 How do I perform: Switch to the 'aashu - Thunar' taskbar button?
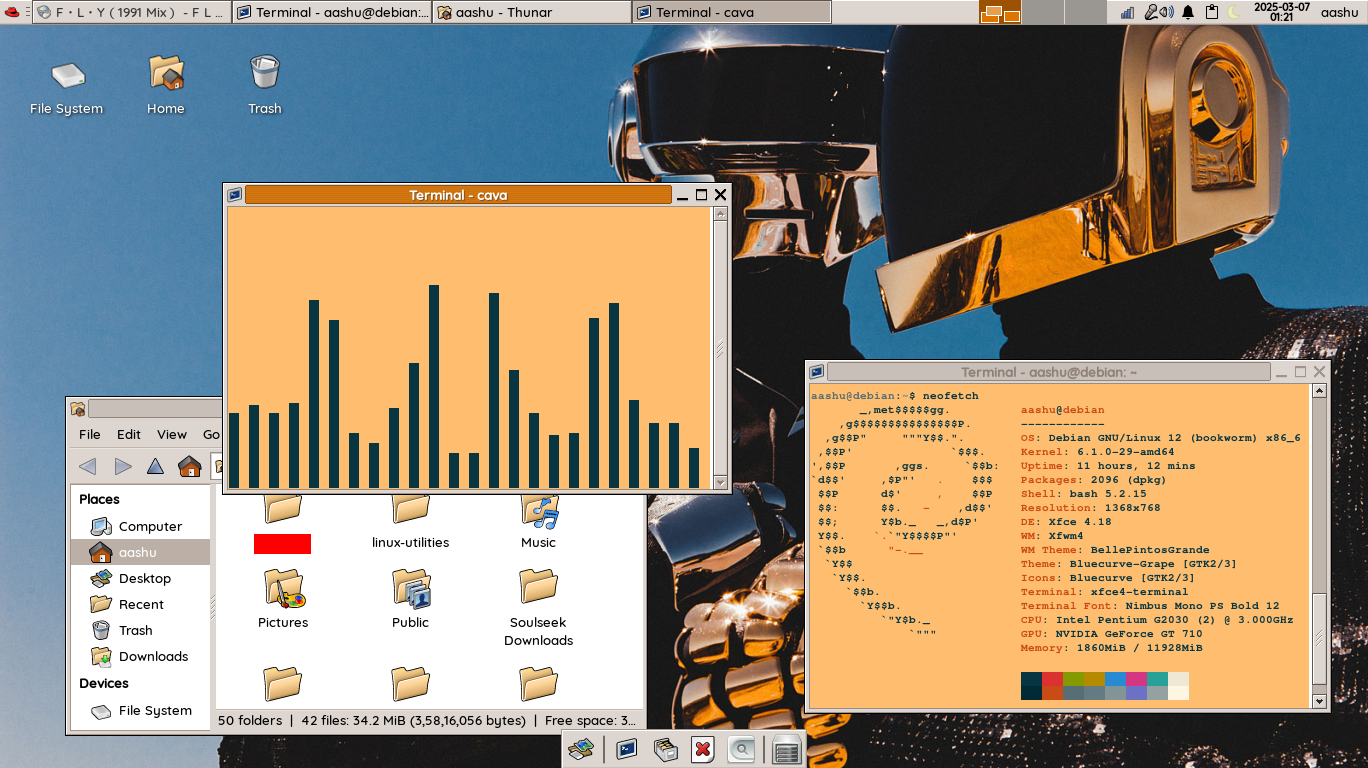tap(532, 12)
